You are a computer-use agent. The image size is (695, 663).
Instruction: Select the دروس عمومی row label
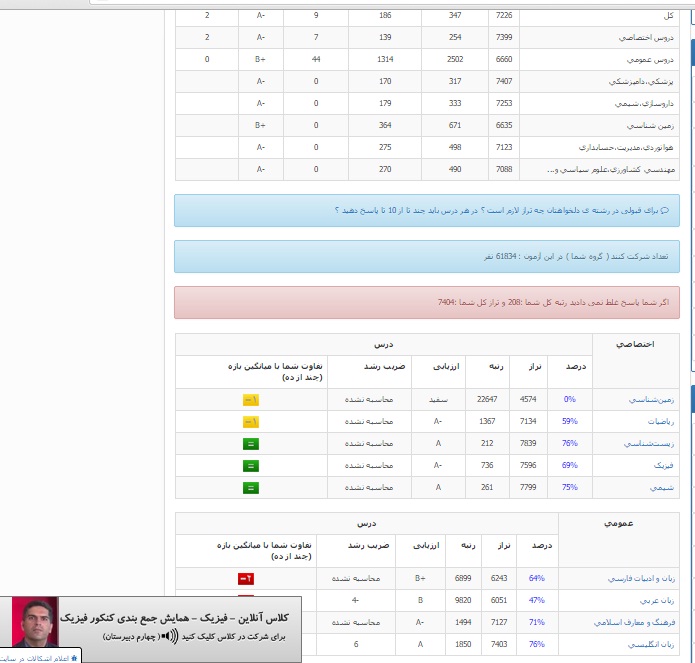tap(650, 60)
